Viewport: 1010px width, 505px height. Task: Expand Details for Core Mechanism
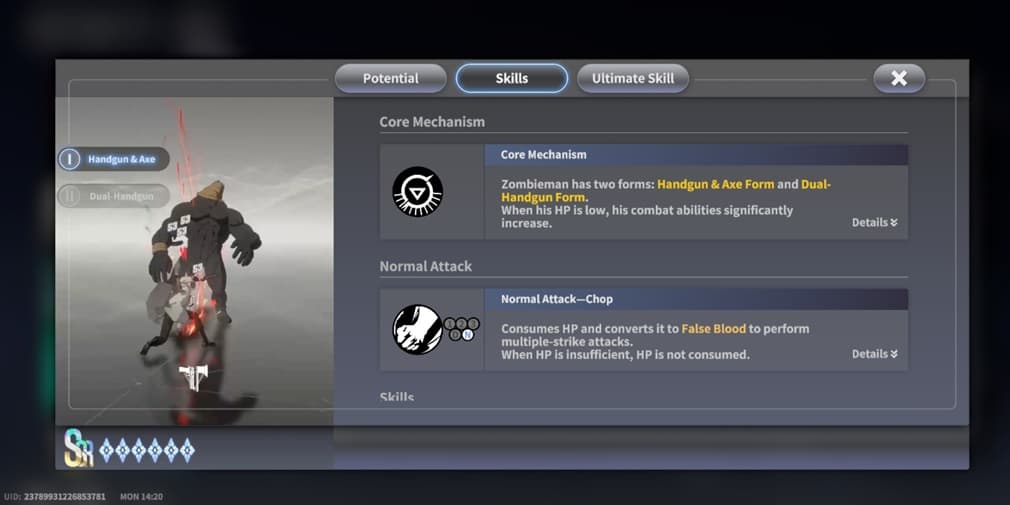pyautogui.click(x=875, y=222)
